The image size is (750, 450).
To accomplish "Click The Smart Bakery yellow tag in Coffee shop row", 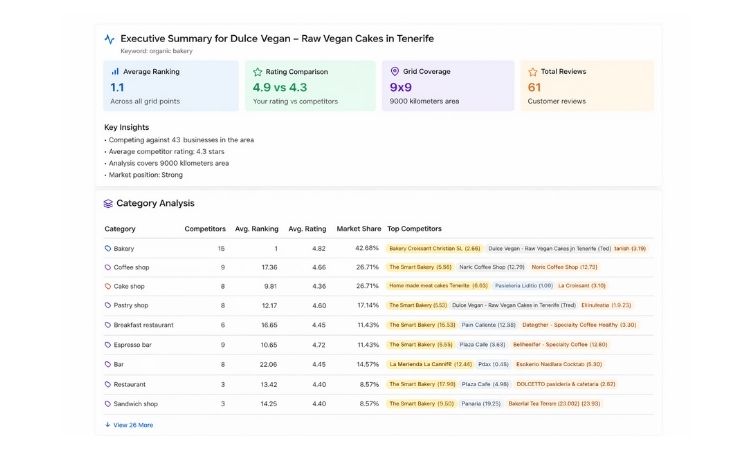I will pos(420,267).
